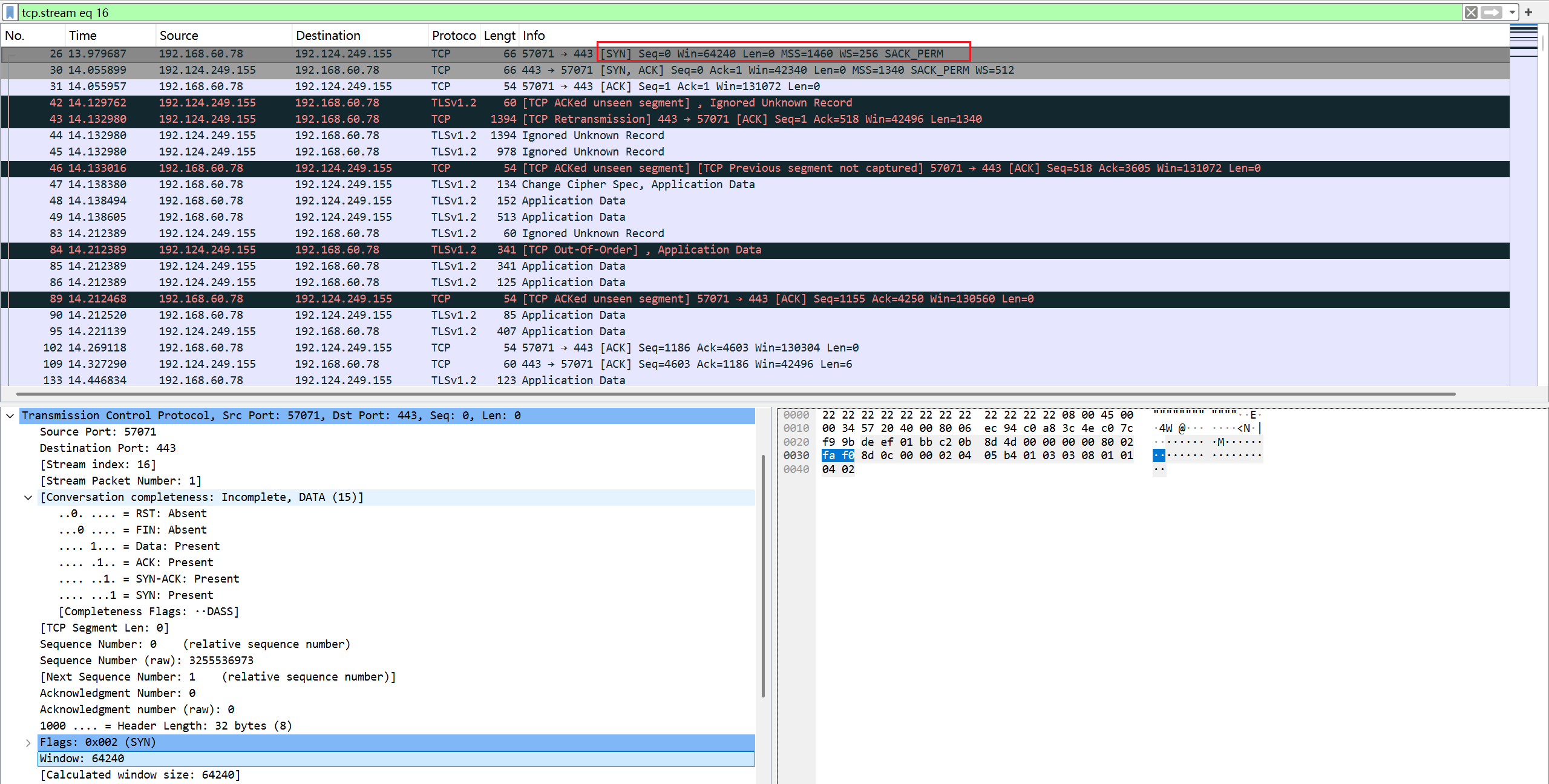Viewport: 1549px width, 784px height.
Task: Click the display filter bookmark icon
Action: point(10,12)
